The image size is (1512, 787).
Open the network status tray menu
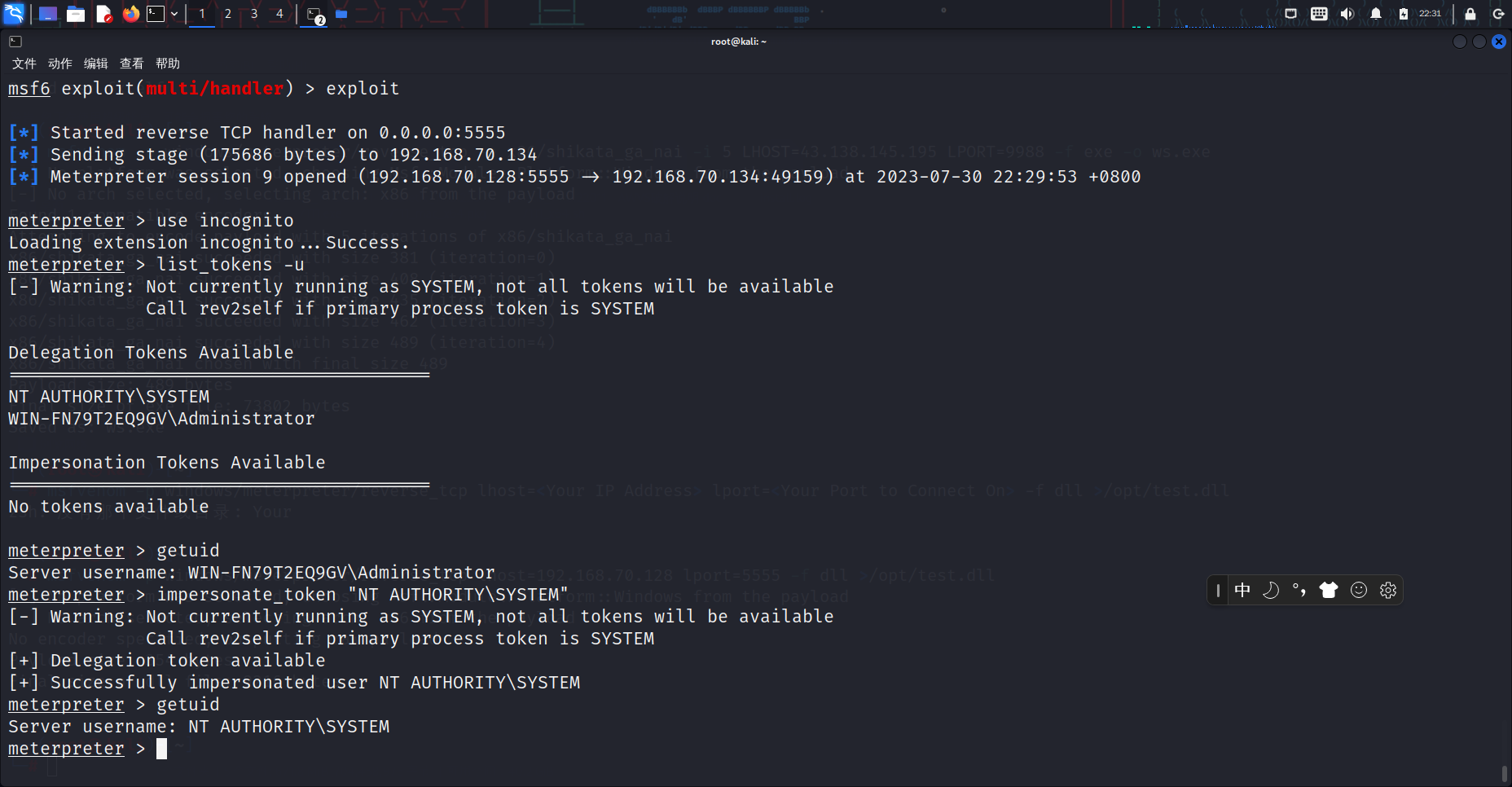click(x=1291, y=14)
